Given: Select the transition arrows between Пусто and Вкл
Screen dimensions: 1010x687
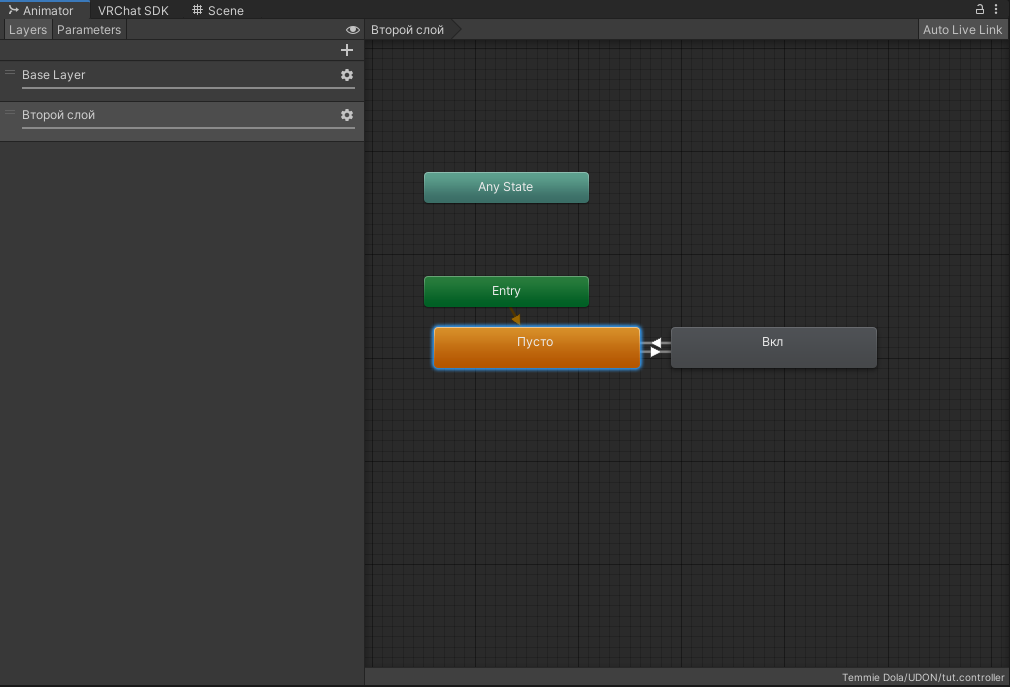Looking at the screenshot, I should (655, 347).
